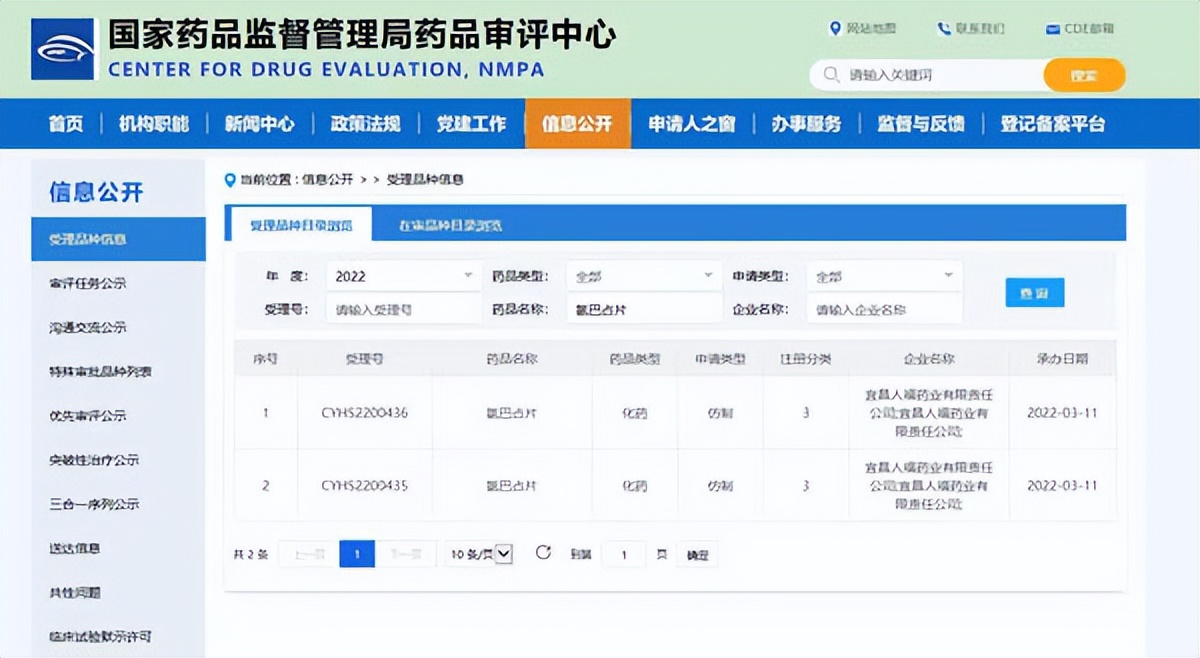Viewport: 1200px width, 658px height.
Task: Click the phone icon beside 联系我们
Action: (944, 29)
